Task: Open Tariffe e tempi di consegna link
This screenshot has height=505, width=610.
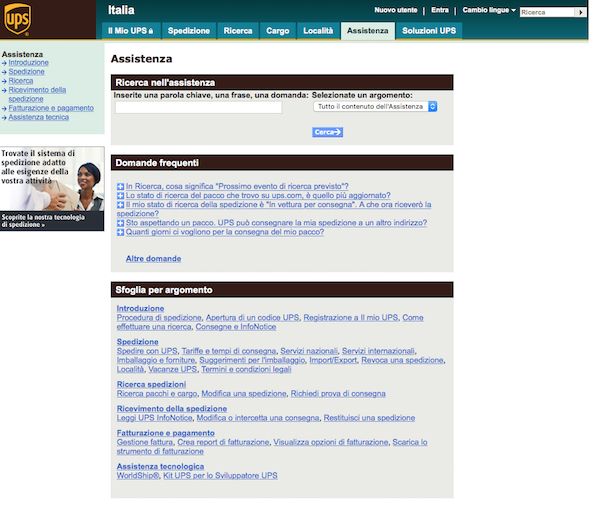Action: point(229,351)
